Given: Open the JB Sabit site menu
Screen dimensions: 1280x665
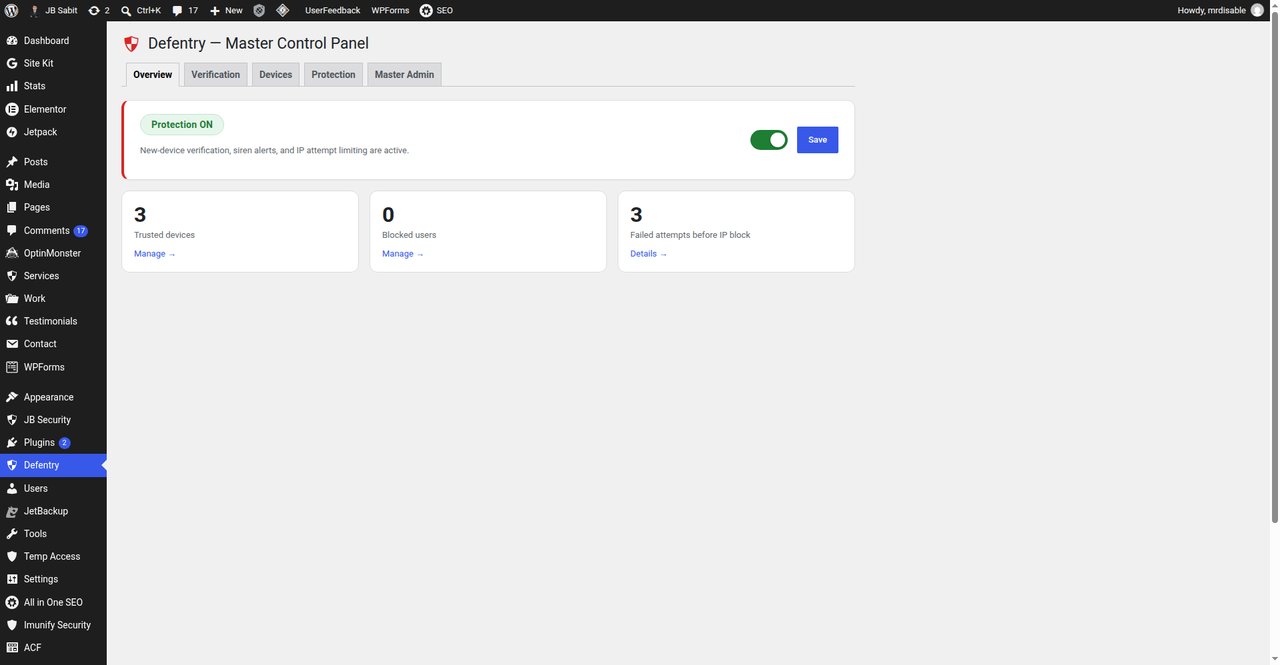Looking at the screenshot, I should (54, 10).
